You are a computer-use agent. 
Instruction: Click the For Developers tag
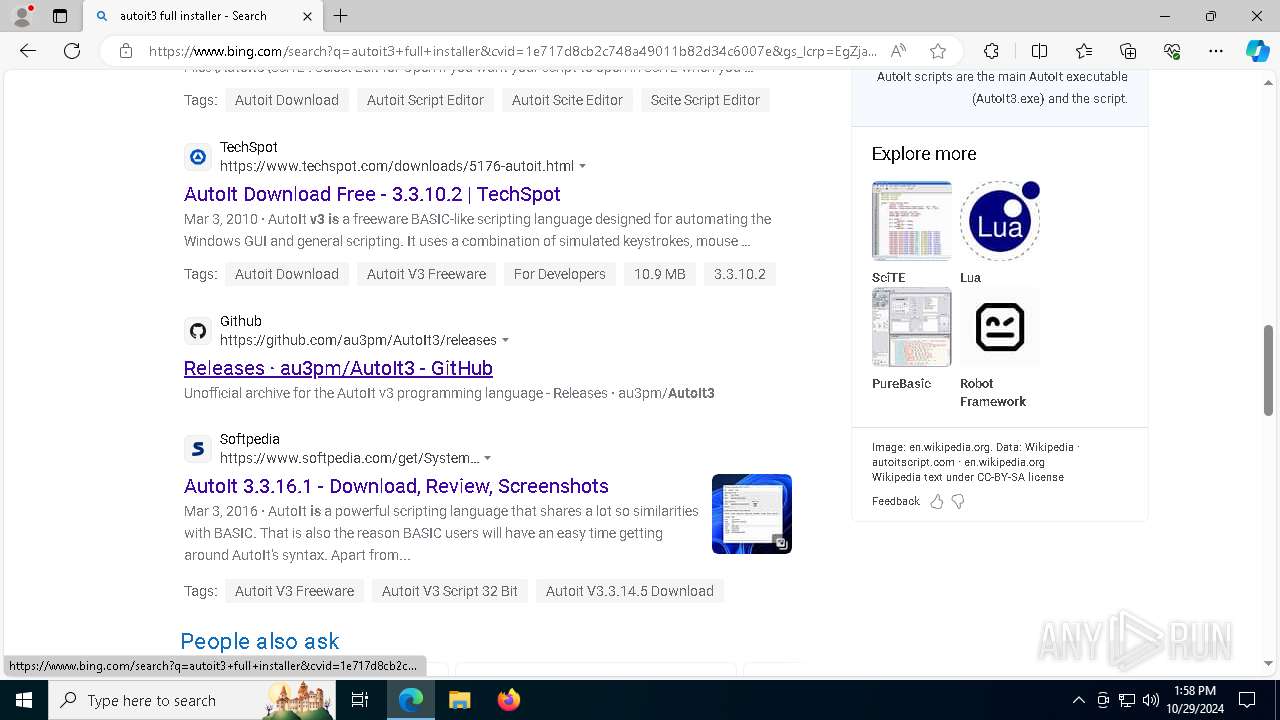[x=560, y=274]
